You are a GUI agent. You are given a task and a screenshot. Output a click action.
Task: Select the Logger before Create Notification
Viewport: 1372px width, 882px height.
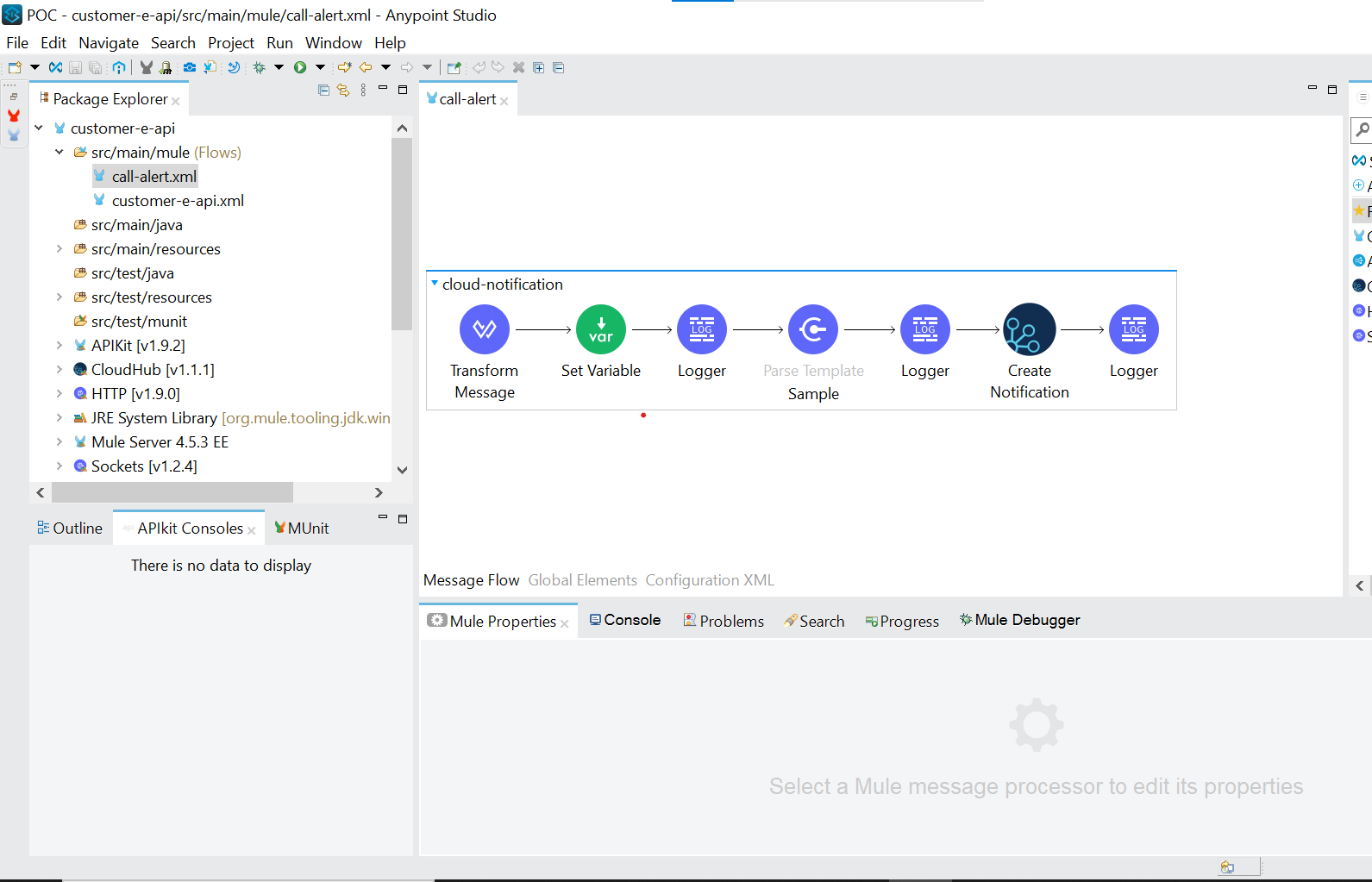(925, 329)
